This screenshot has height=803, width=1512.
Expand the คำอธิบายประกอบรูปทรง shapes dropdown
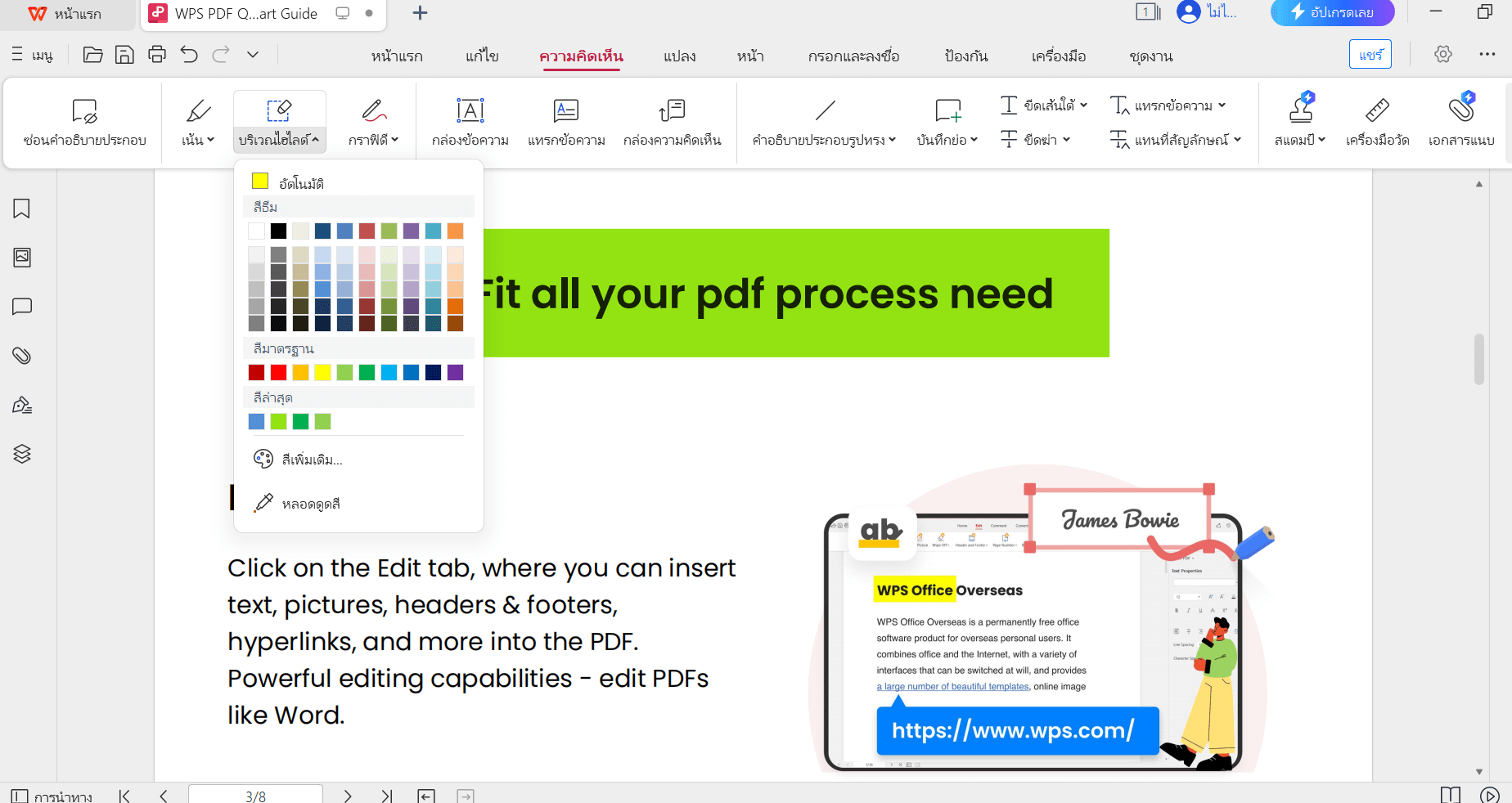(x=892, y=140)
